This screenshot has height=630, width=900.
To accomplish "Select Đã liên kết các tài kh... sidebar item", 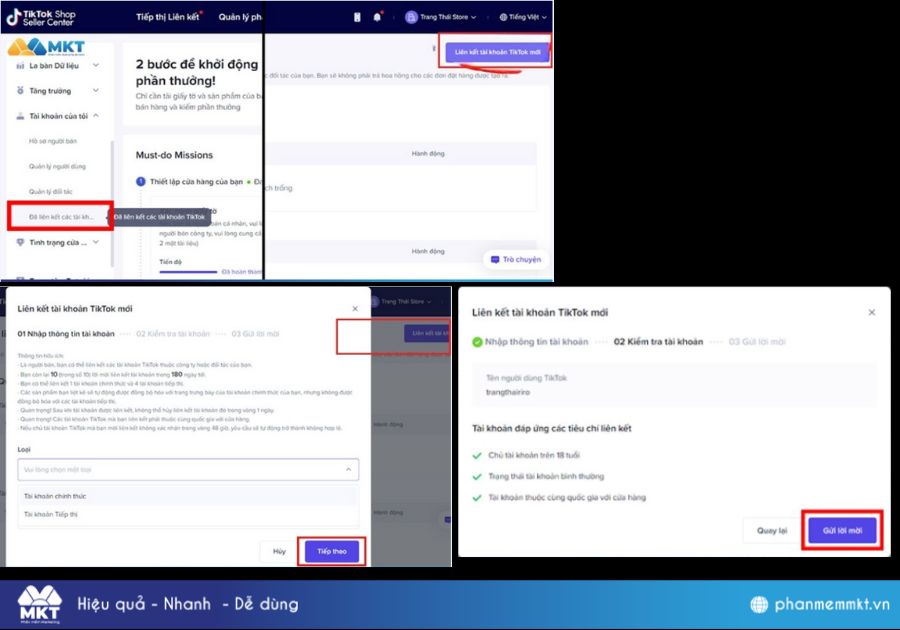I will [60, 217].
